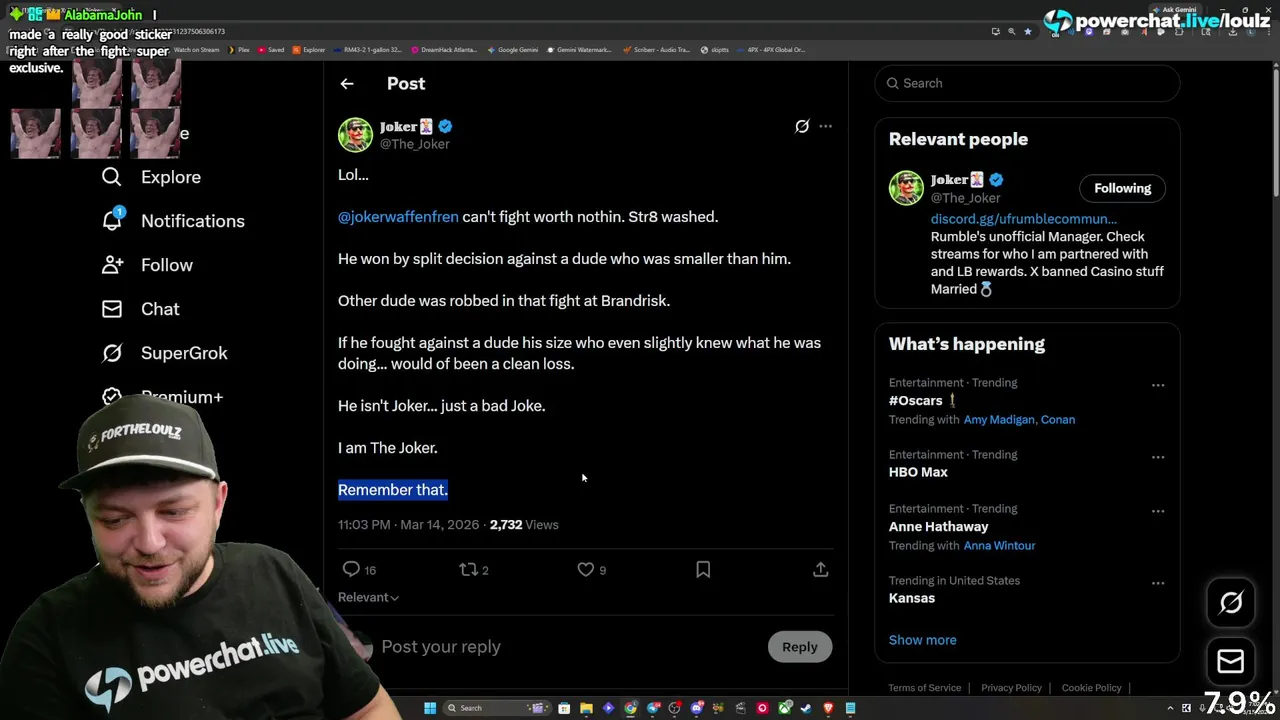Open the HBO Max trending topic
Image resolution: width=1280 pixels, height=720 pixels.
918,472
